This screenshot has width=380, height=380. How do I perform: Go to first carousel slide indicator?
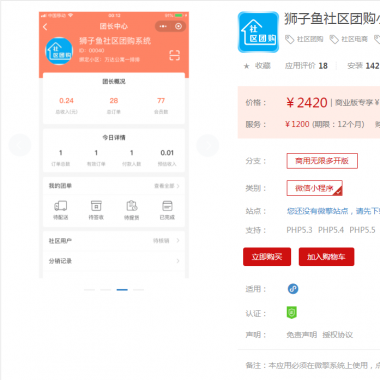tap(89, 290)
